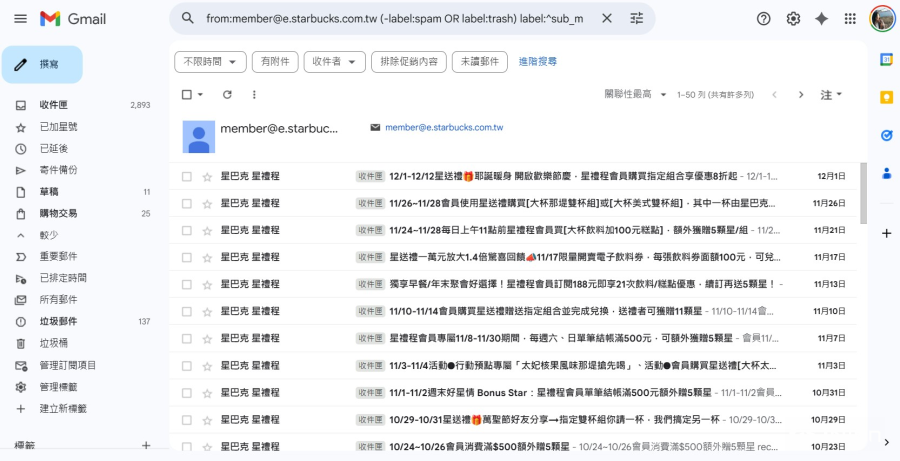The height and width of the screenshot is (461, 900).
Task: Open the Gmail main menu hamburger icon
Action: point(20,19)
